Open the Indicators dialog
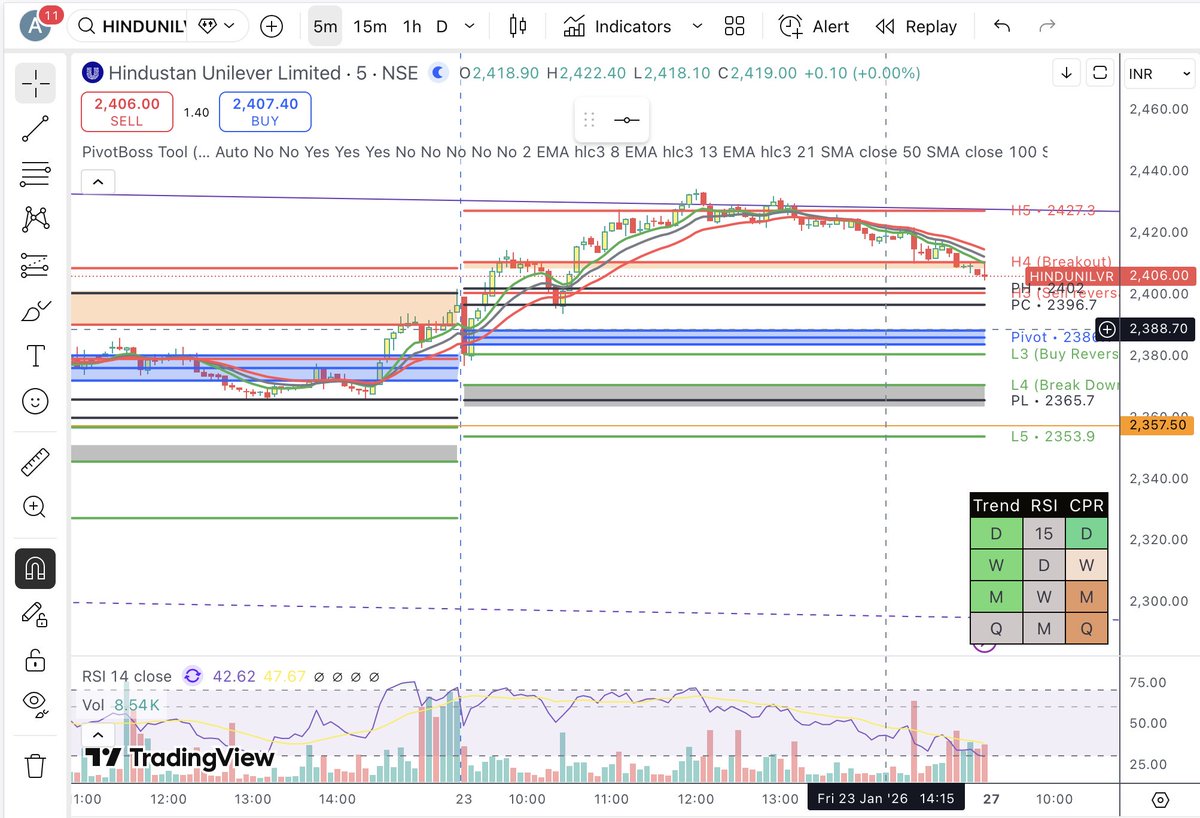The width and height of the screenshot is (1200, 818). [618, 26]
